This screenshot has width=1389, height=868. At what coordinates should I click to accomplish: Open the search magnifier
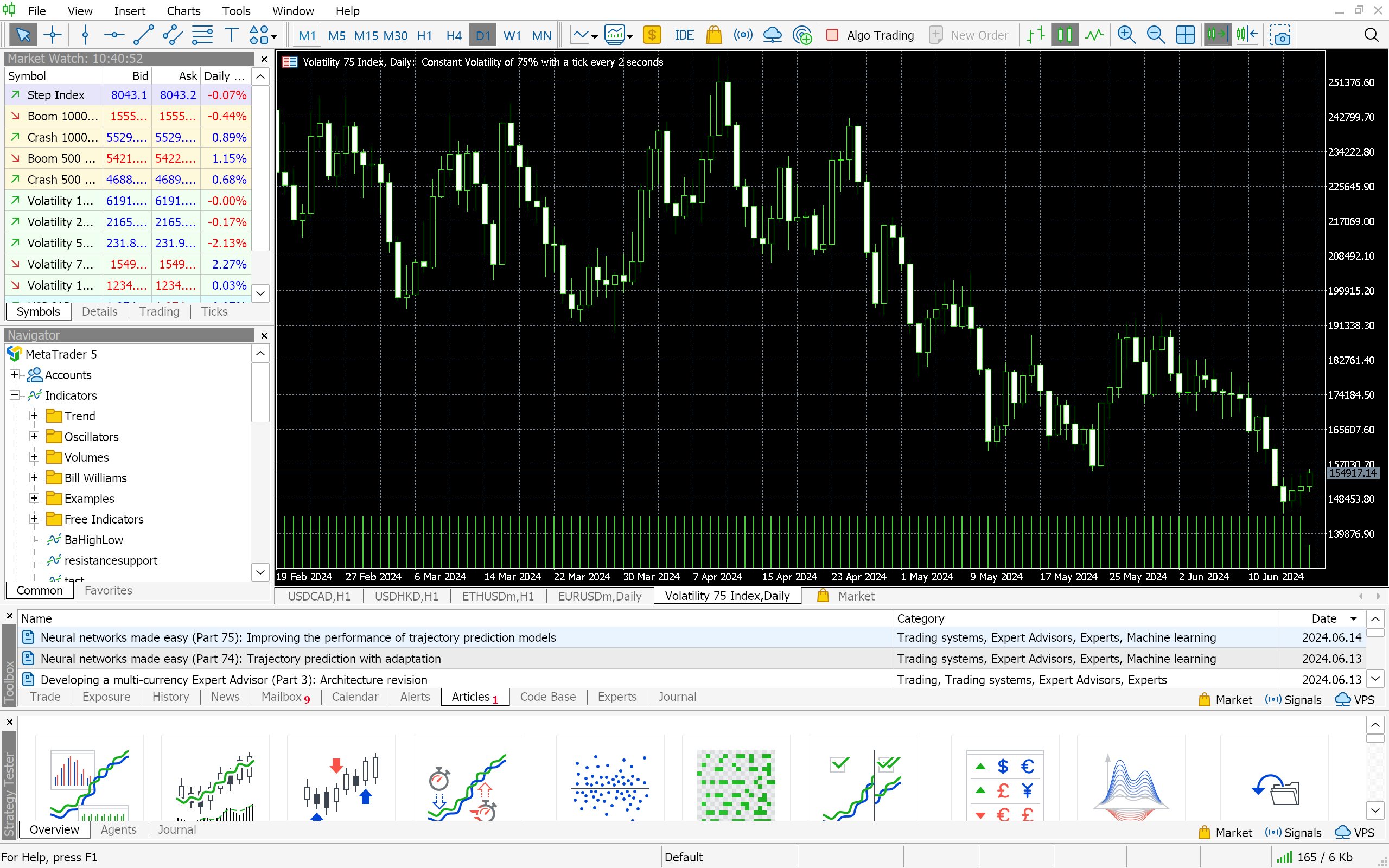pos(1371,35)
